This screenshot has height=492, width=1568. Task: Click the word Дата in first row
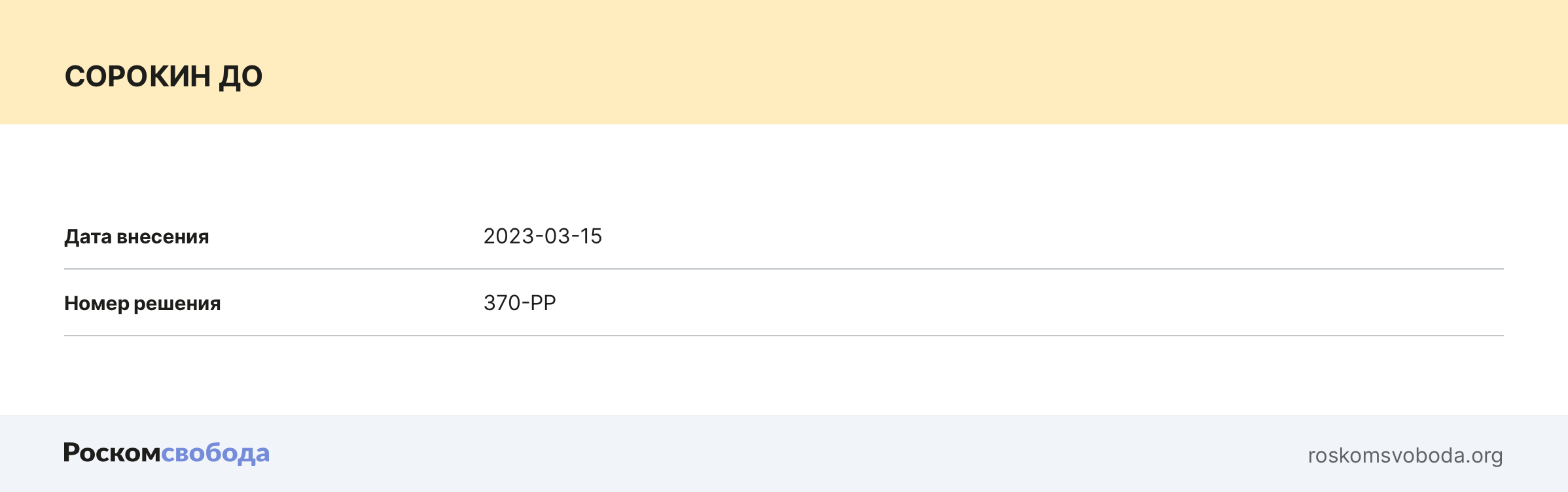click(x=88, y=237)
